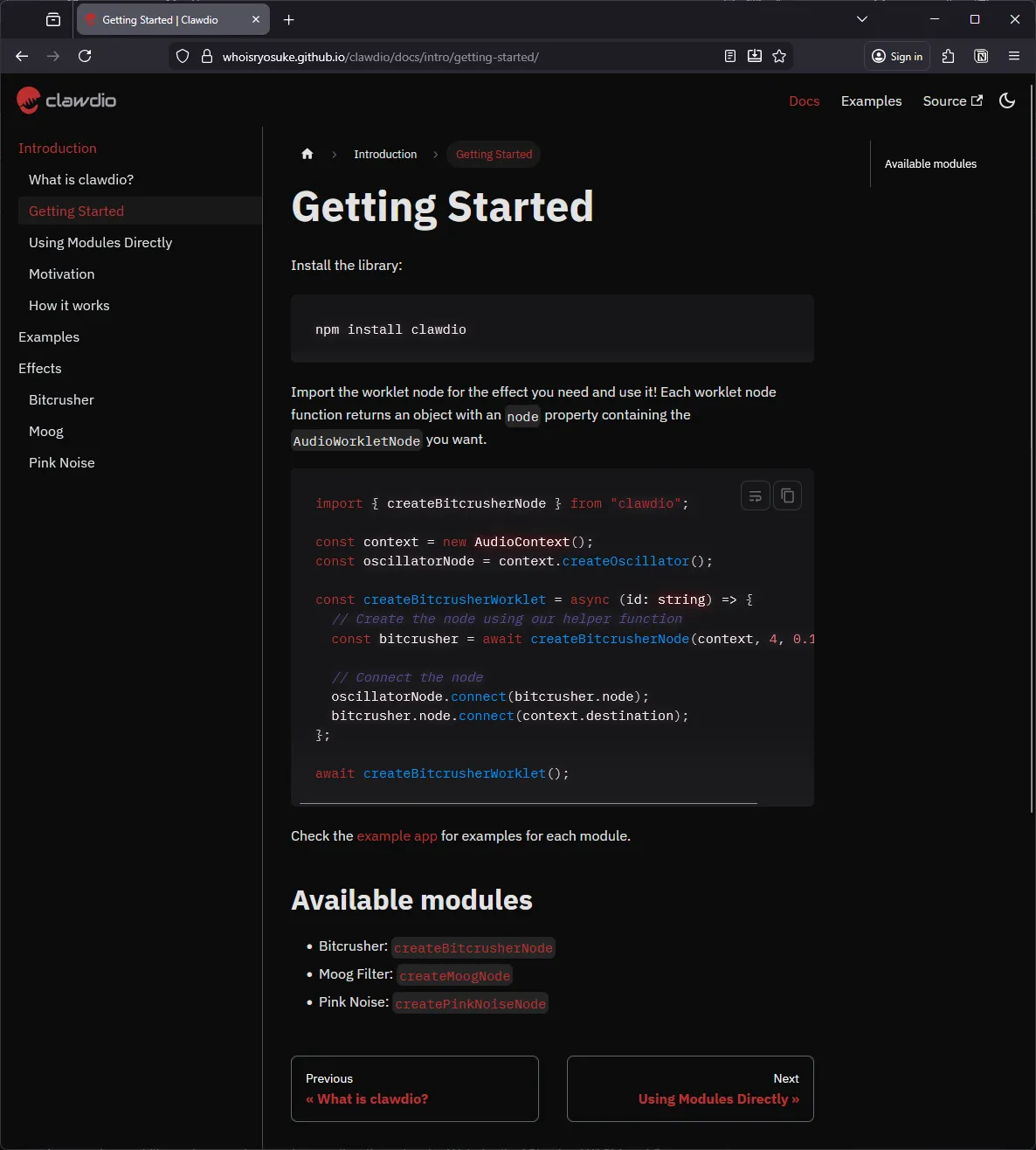This screenshot has height=1150, width=1036.
Task: Bookmark this page with star icon
Action: point(779,57)
